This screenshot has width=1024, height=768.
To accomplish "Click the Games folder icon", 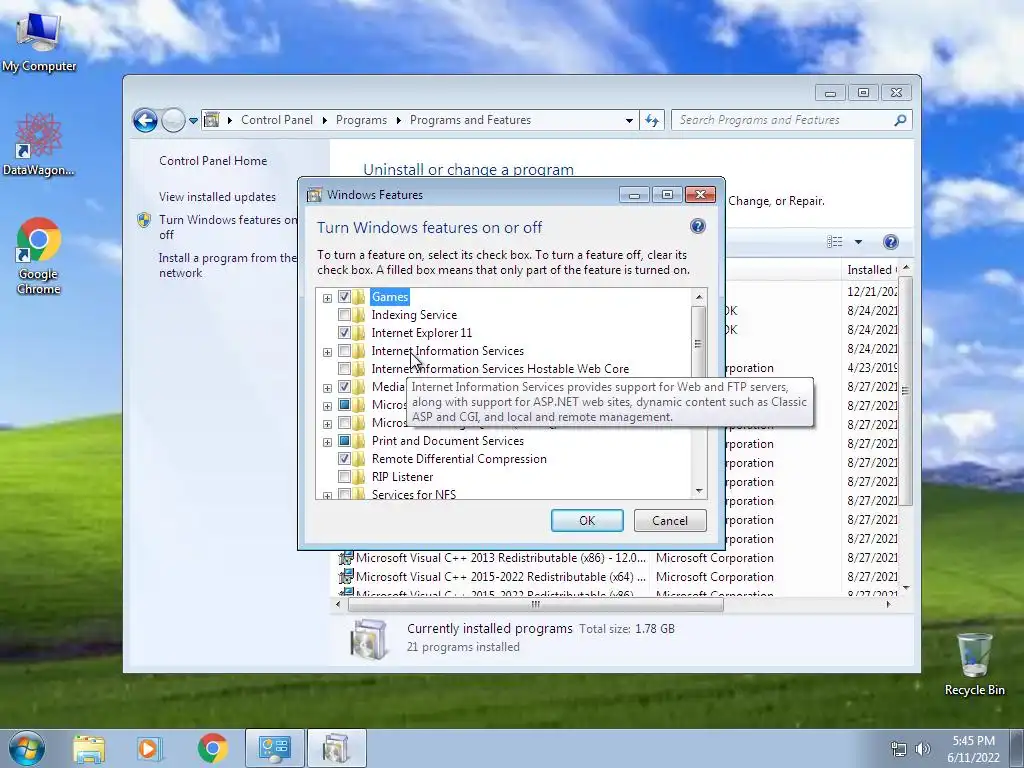I will pos(359,297).
